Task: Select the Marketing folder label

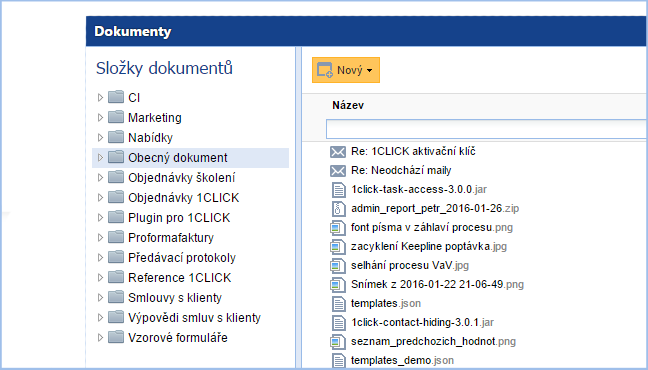Action: pos(155,118)
